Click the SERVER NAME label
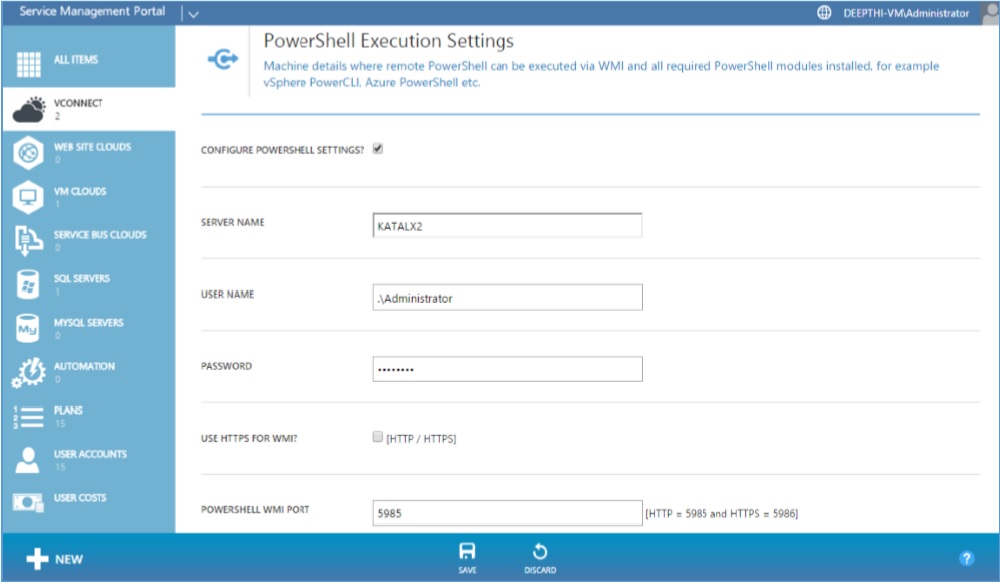The height and width of the screenshot is (583, 1000). [232, 223]
